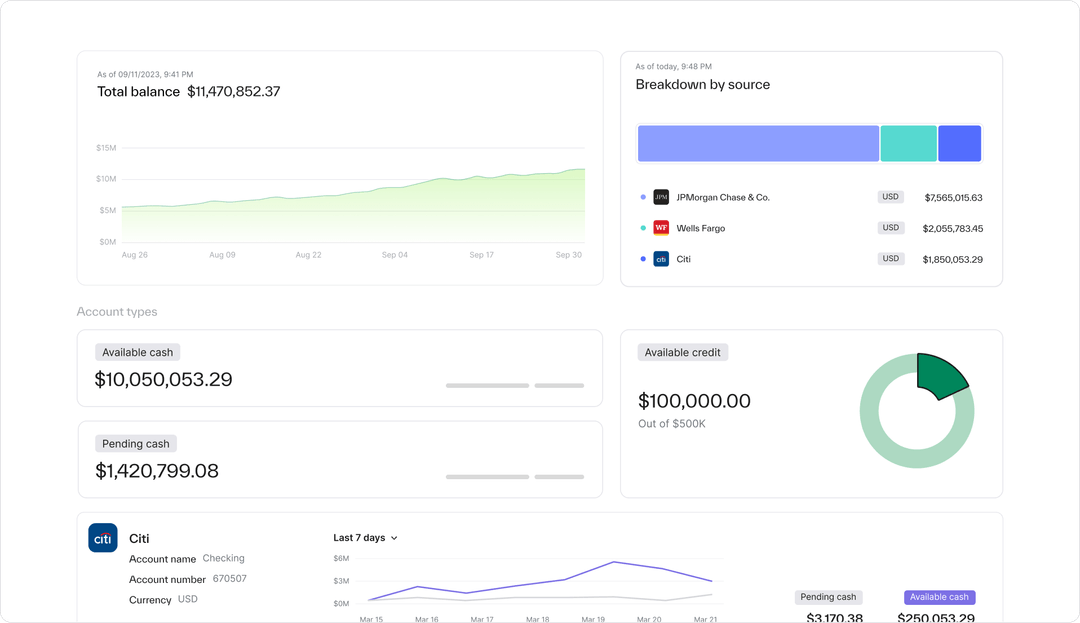Click the large Citi account icon

[x=102, y=538]
